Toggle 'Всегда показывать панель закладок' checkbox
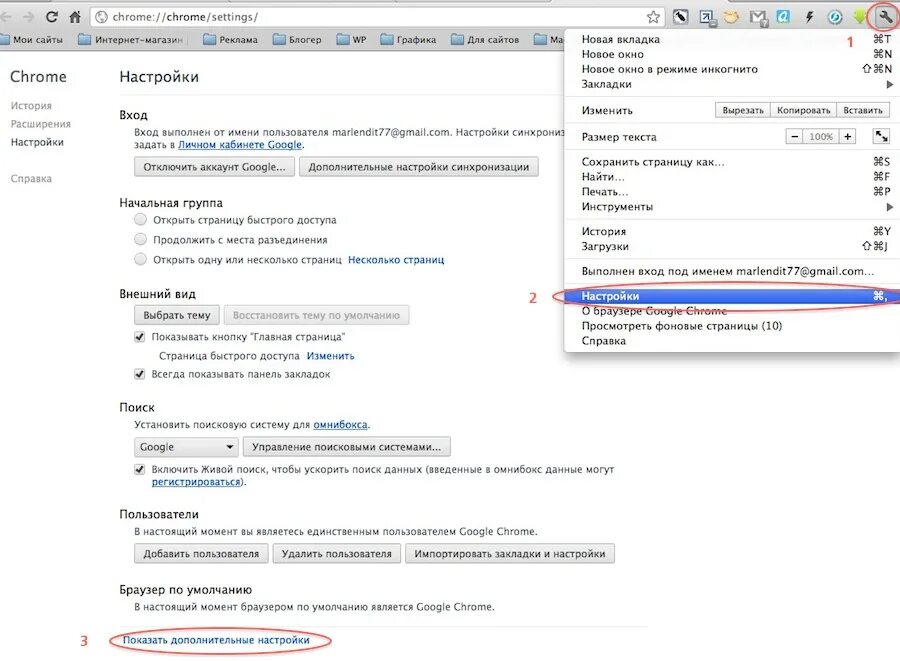The height and width of the screenshot is (661, 900). coord(139,374)
